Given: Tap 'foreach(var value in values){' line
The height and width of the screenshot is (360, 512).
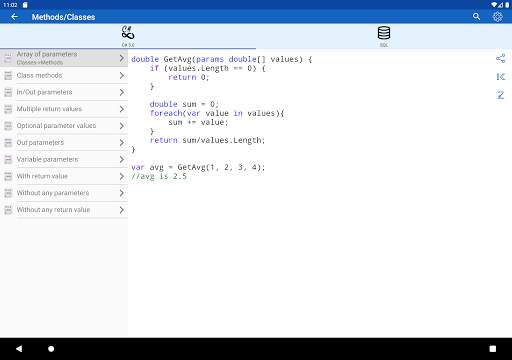Looking at the screenshot, I should tap(217, 113).
